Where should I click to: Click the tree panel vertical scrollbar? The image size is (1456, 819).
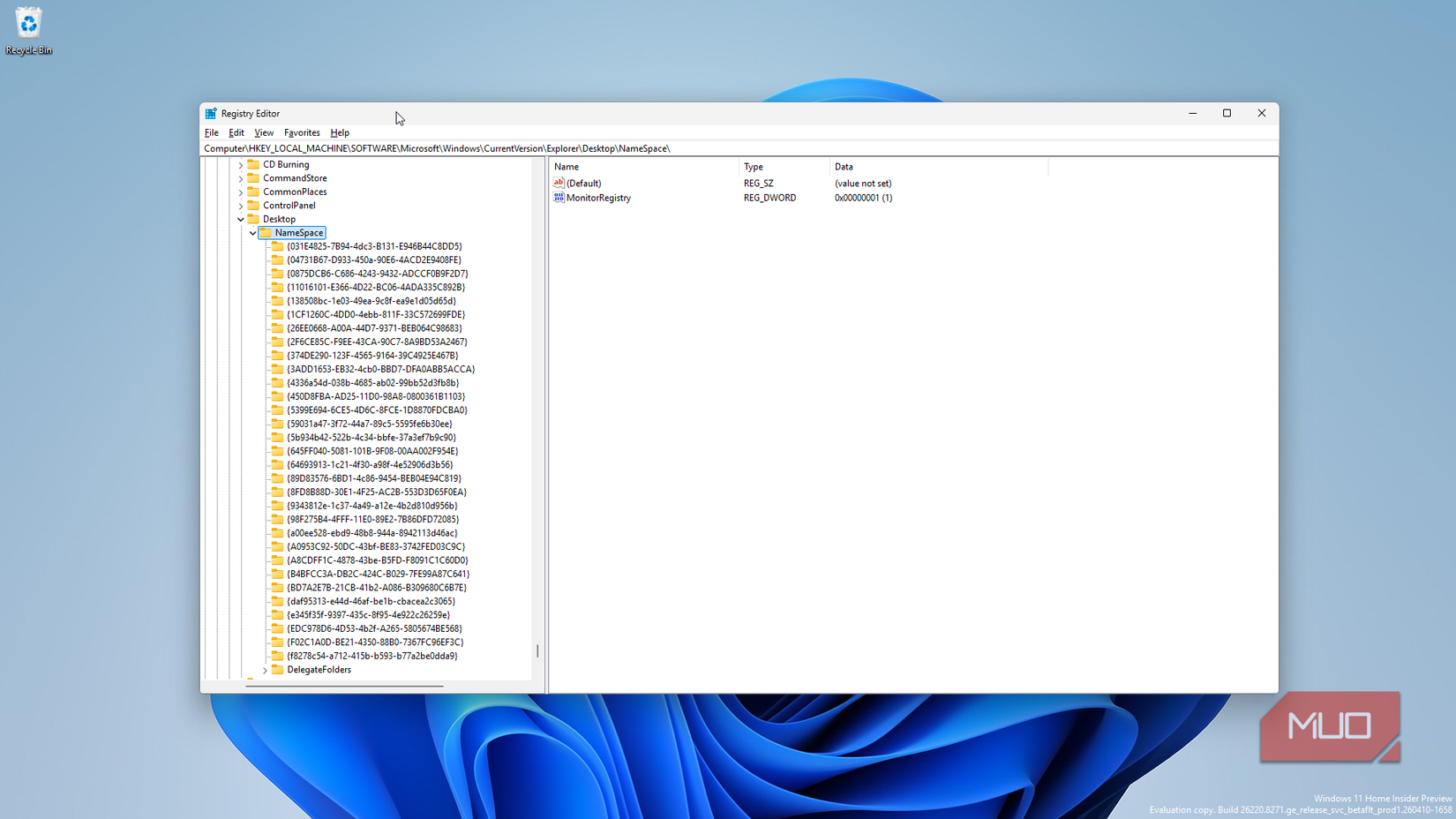point(537,651)
